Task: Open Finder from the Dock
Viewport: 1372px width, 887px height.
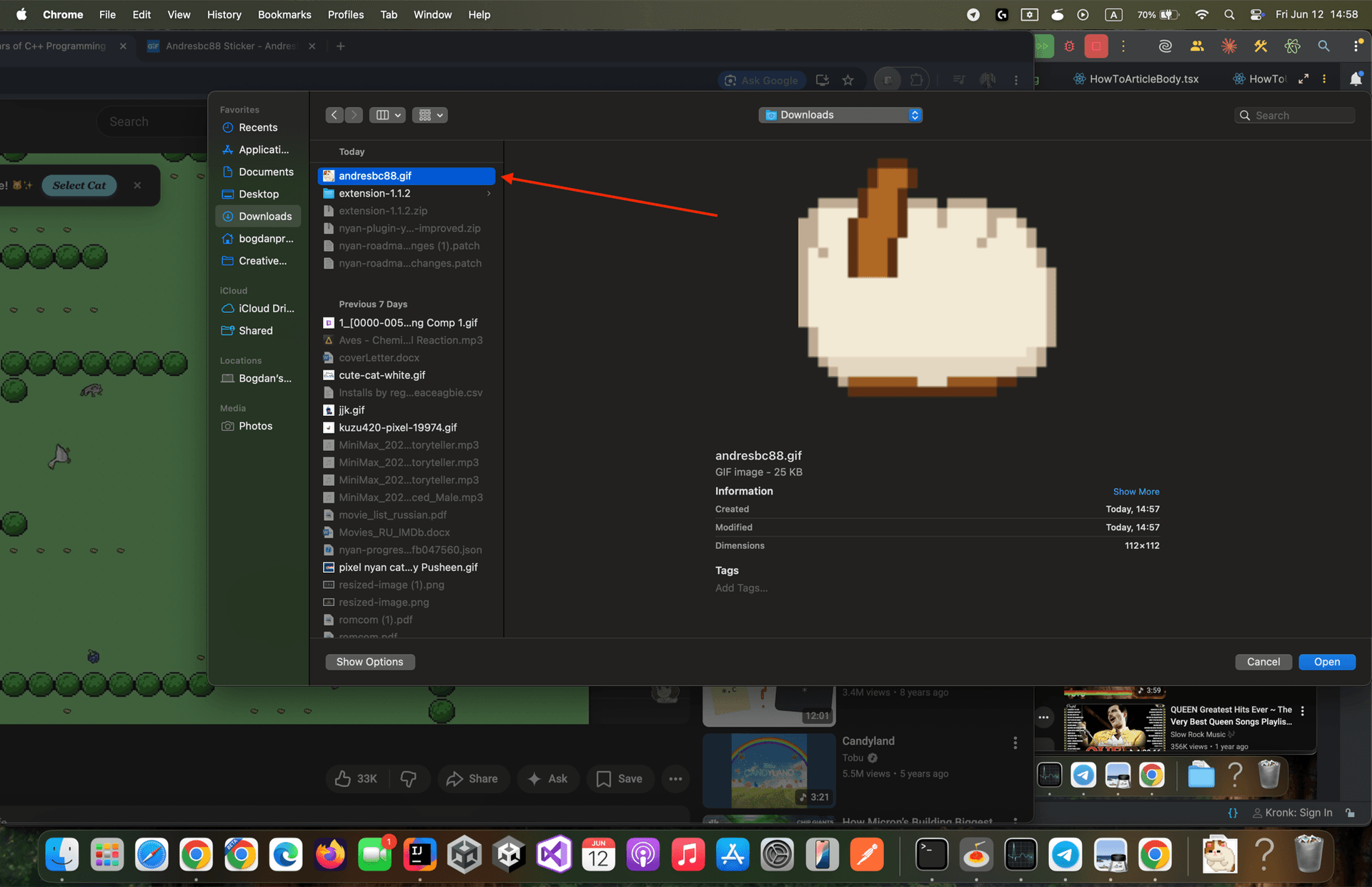Action: 62,854
